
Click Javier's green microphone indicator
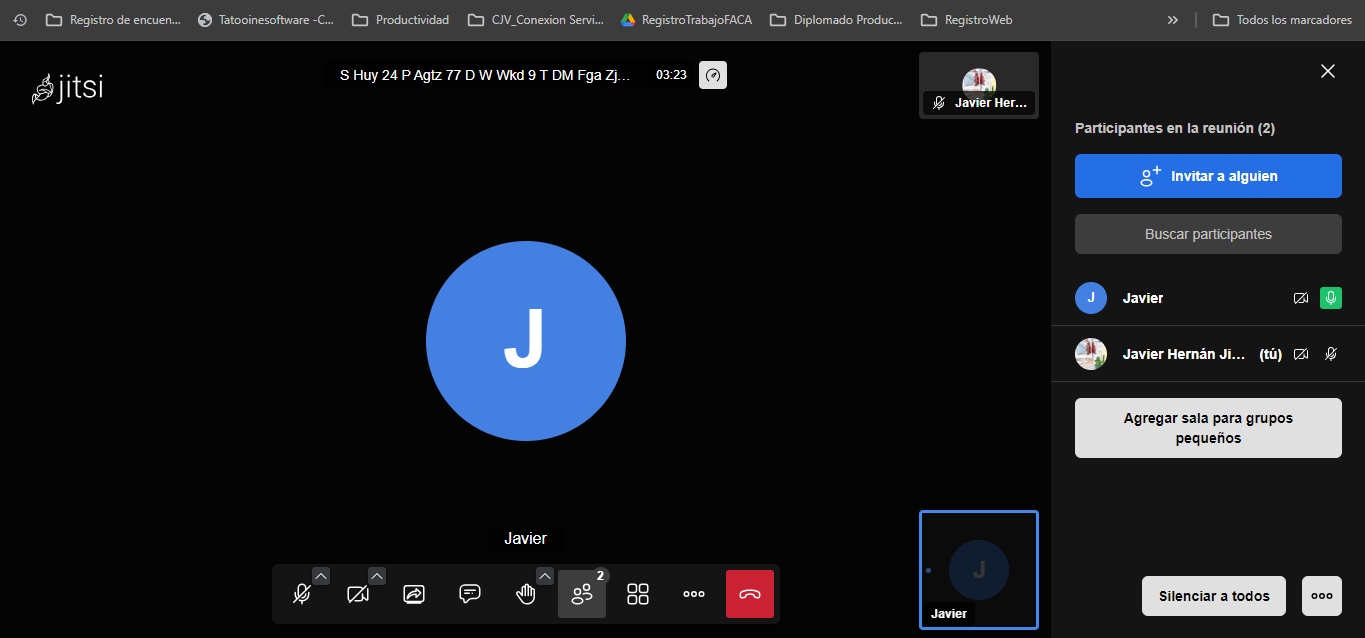(x=1330, y=298)
